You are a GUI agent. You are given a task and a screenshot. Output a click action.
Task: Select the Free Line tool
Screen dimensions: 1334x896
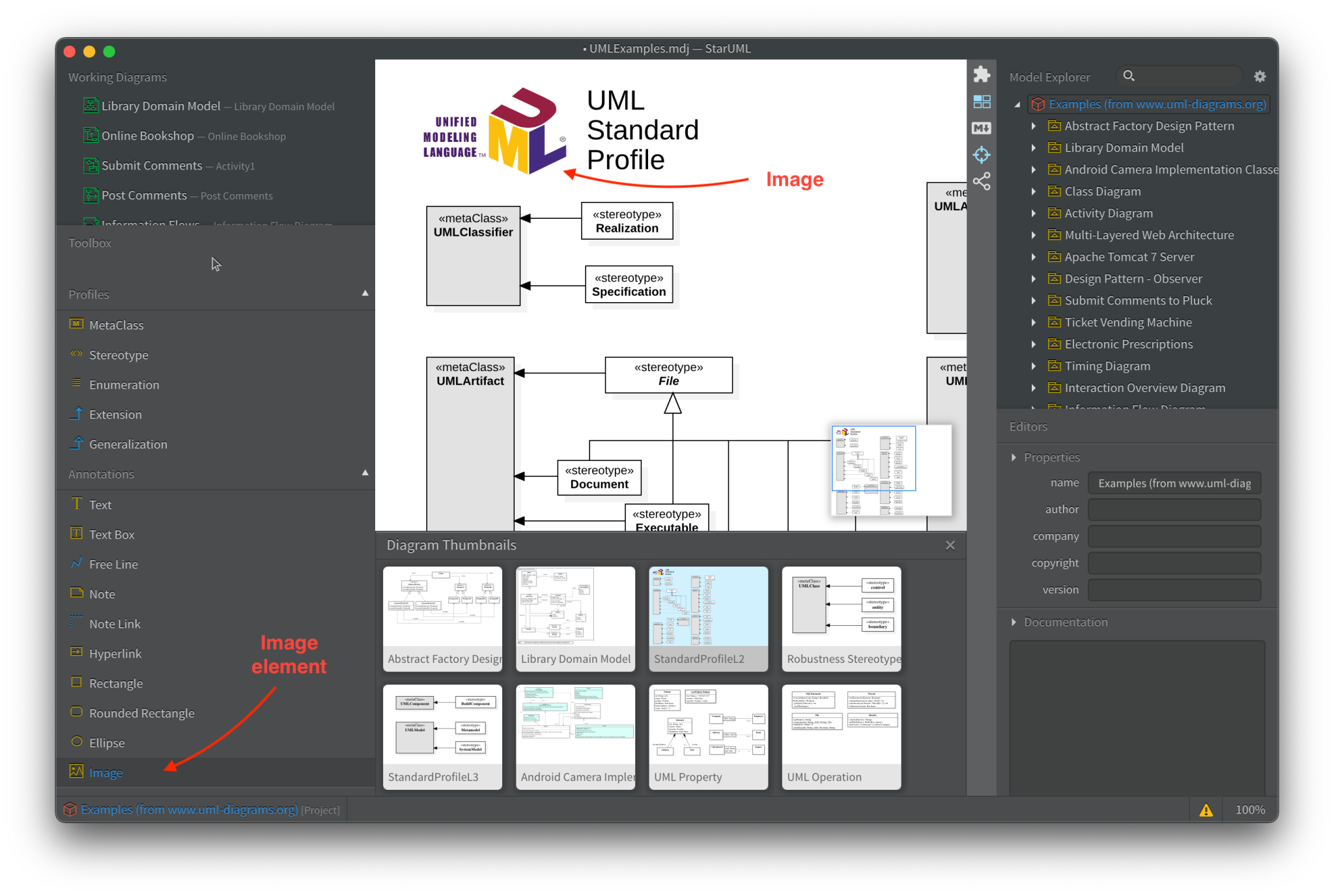113,564
